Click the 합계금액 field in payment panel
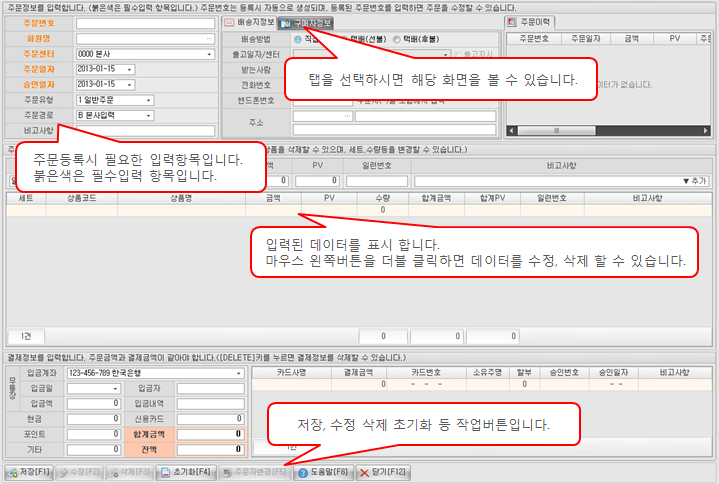Screen dimensions: 719x484 pos(210,434)
